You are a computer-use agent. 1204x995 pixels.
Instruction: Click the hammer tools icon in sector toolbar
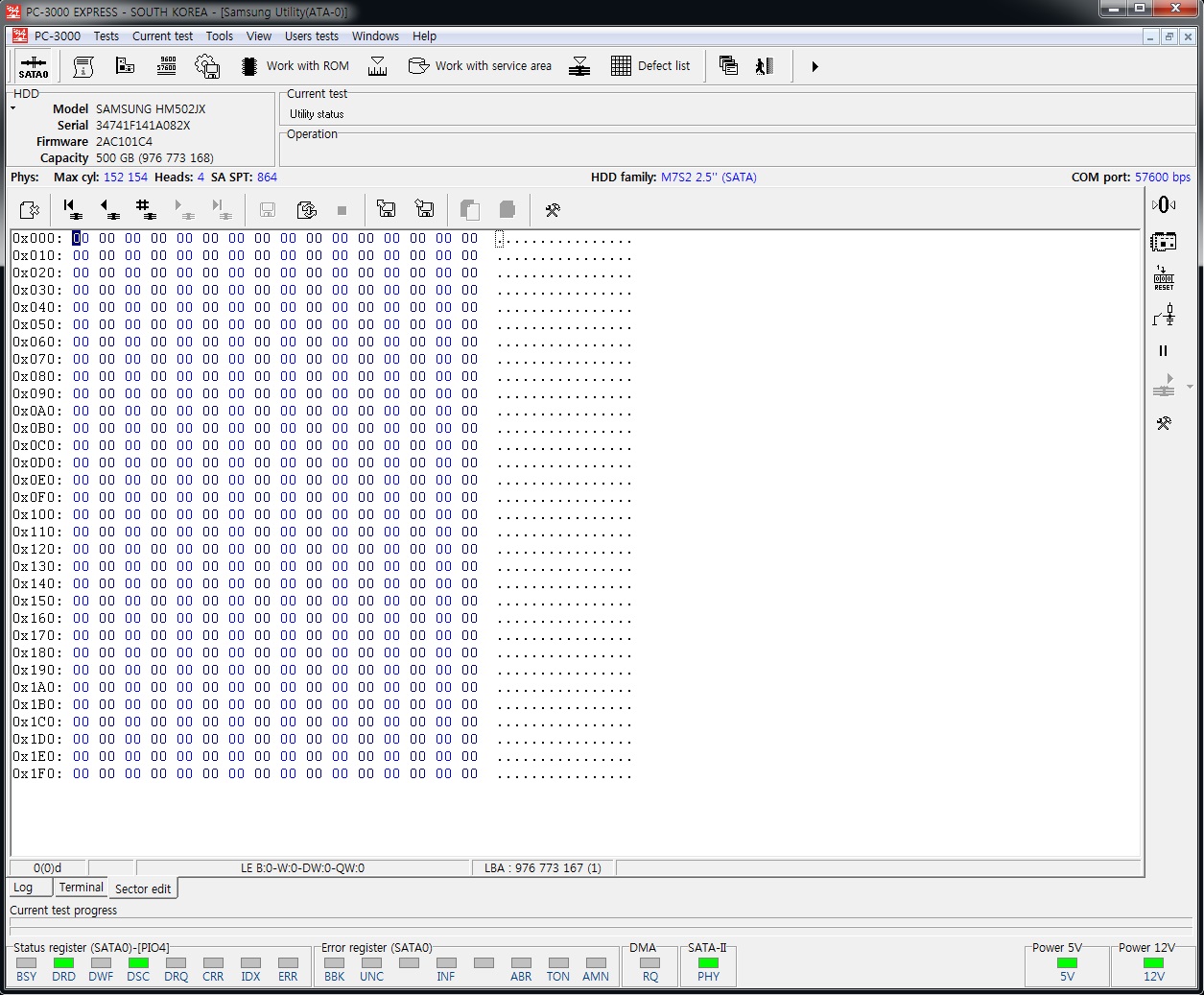[552, 210]
